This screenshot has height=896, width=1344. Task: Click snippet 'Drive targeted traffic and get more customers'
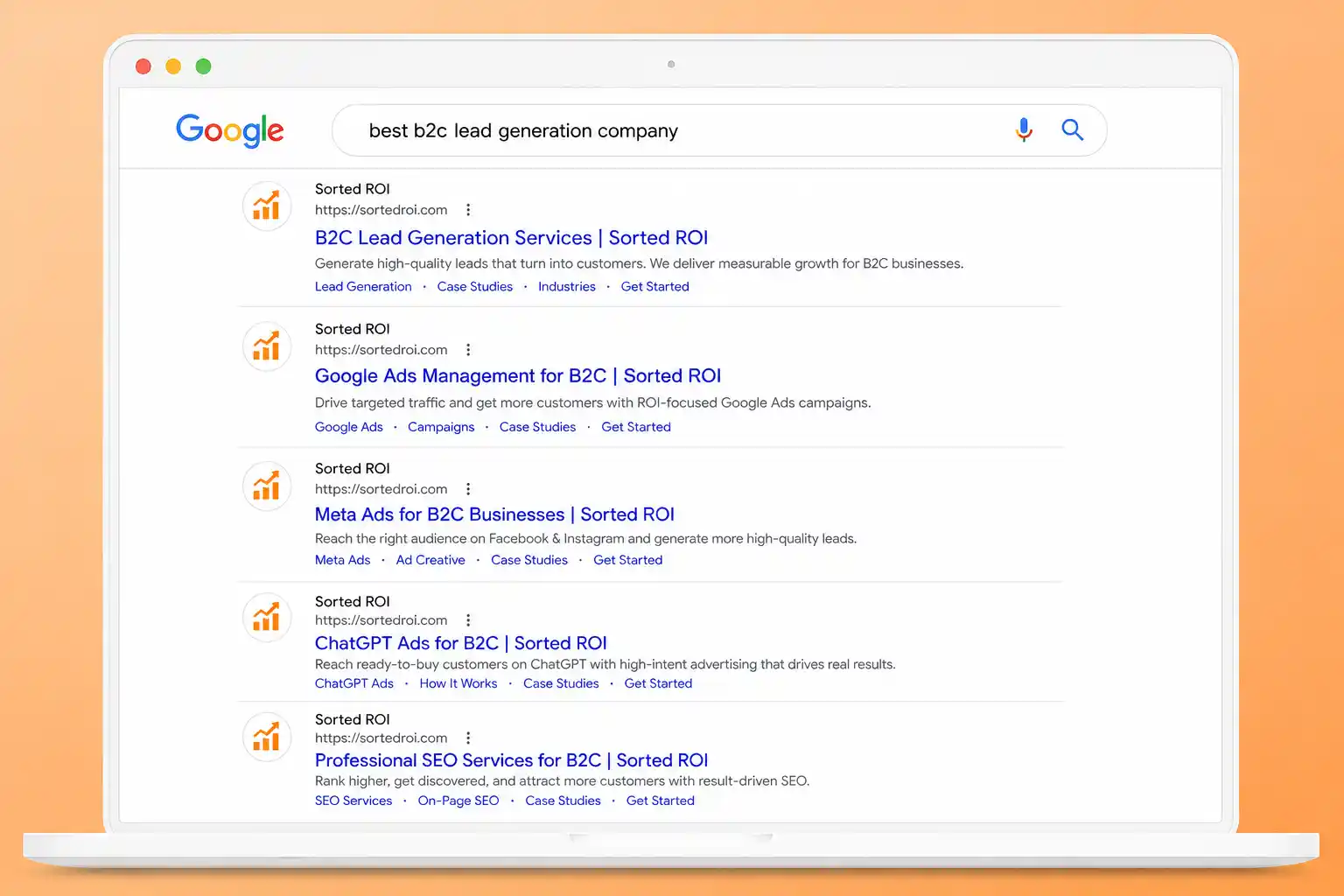point(458,402)
